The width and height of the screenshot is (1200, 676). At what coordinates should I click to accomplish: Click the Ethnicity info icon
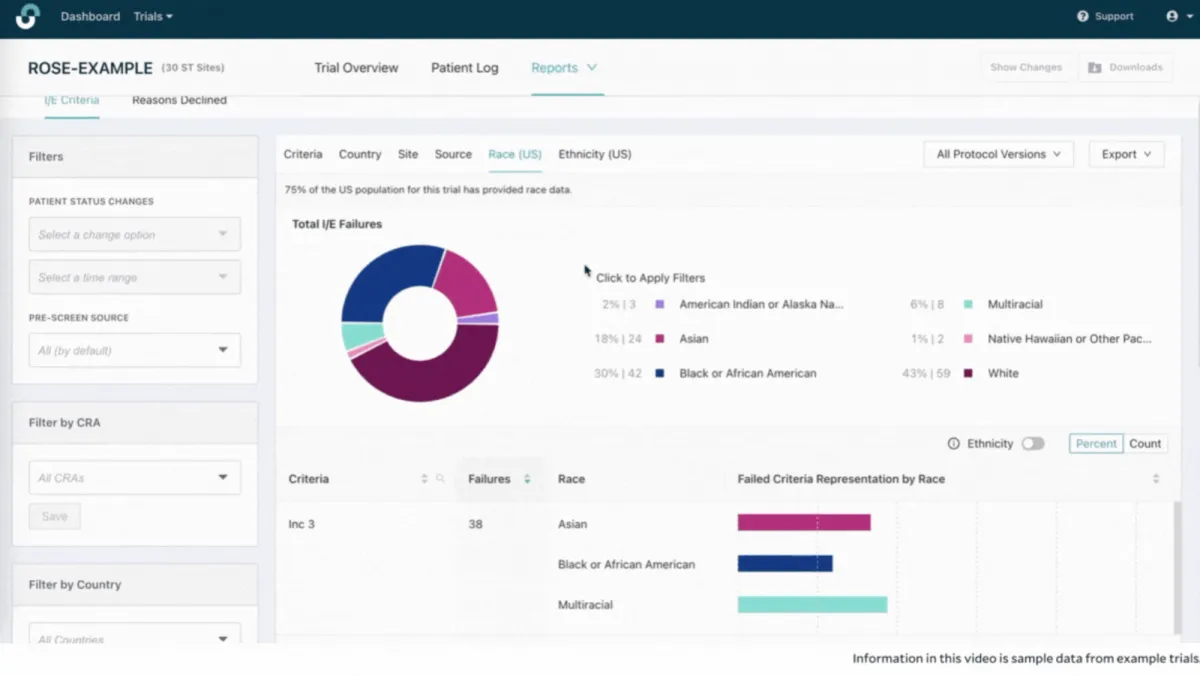click(953, 444)
